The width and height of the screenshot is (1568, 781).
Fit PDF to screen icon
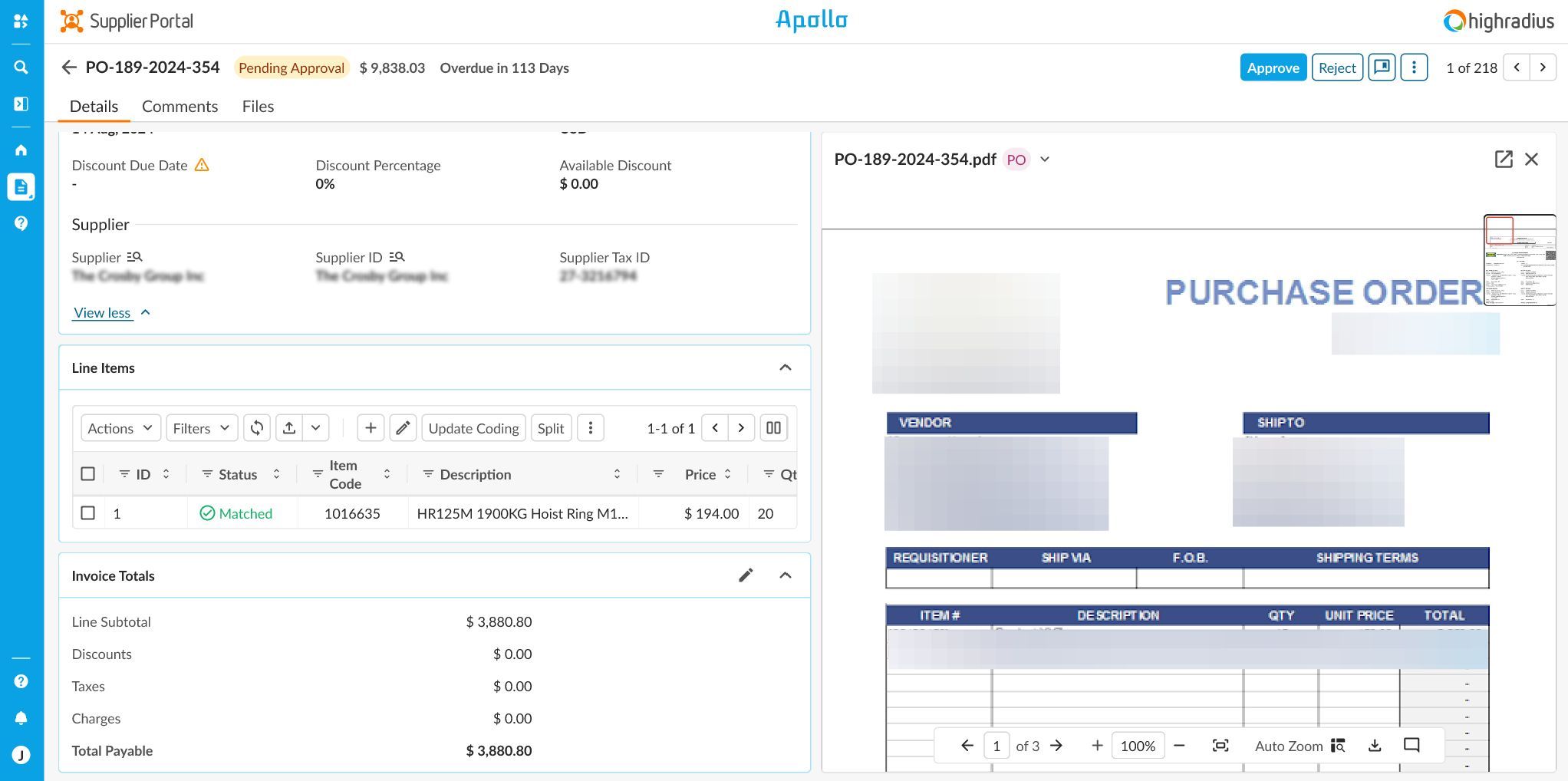pyautogui.click(x=1220, y=746)
